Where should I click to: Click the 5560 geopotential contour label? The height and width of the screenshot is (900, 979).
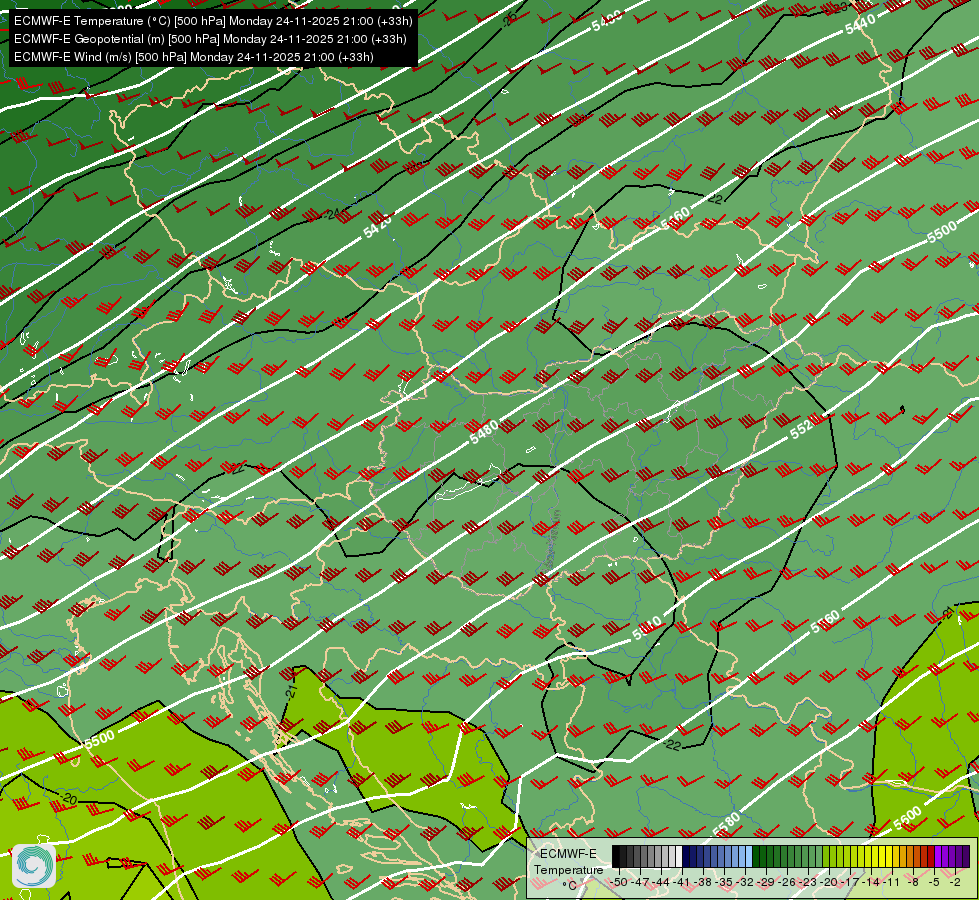[825, 621]
